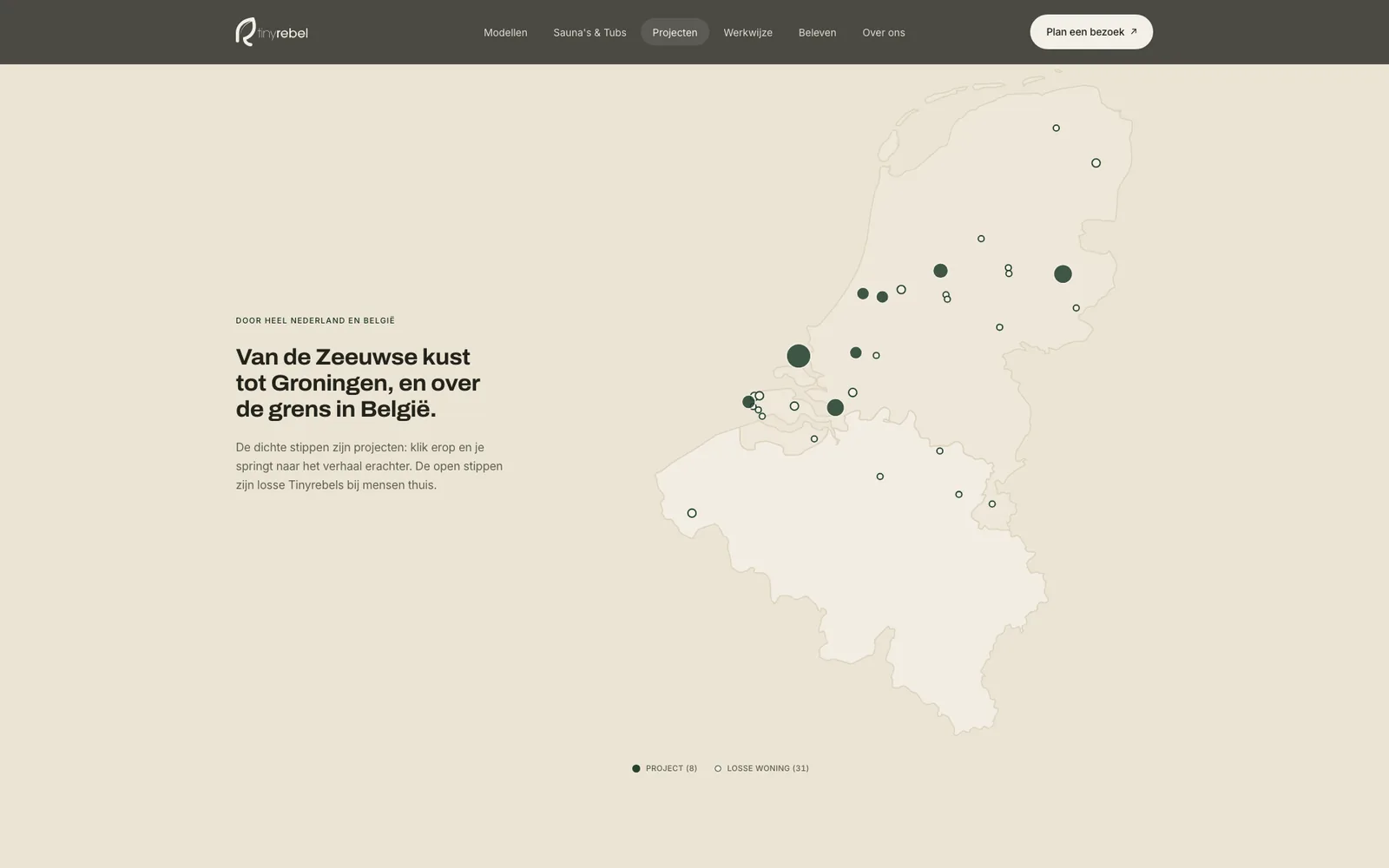Click the Plan een bezoek button

tap(1091, 32)
